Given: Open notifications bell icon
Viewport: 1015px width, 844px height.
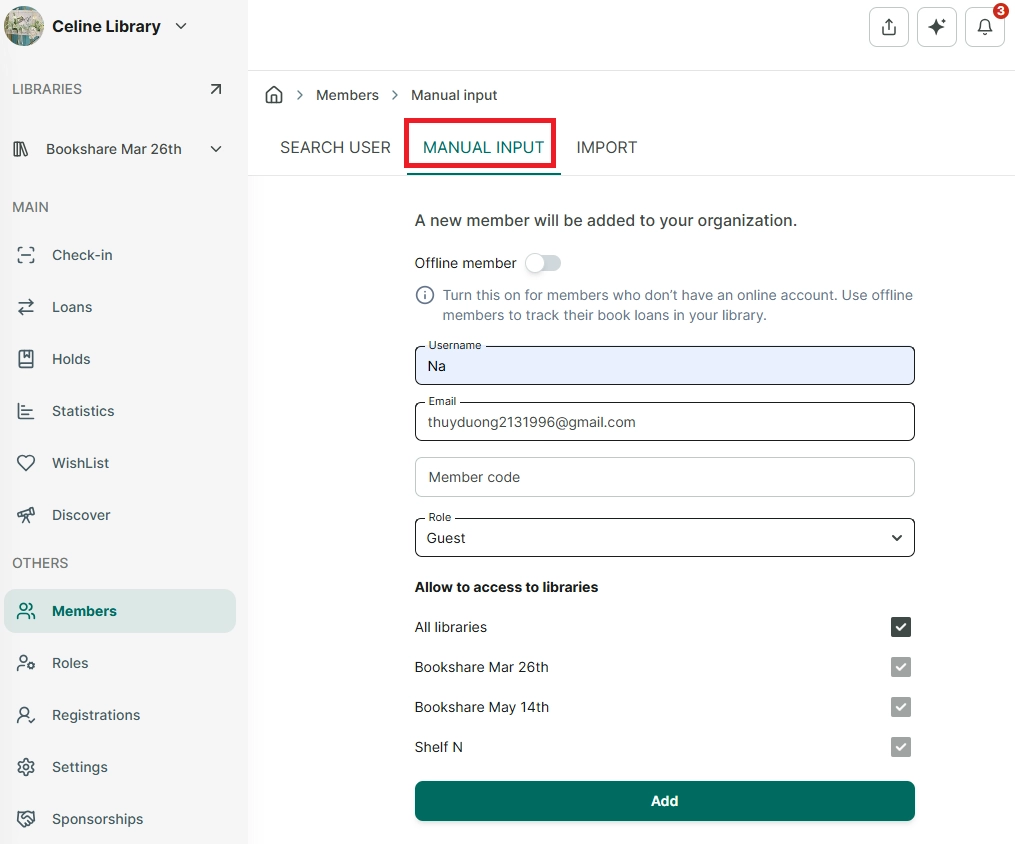Looking at the screenshot, I should (985, 27).
